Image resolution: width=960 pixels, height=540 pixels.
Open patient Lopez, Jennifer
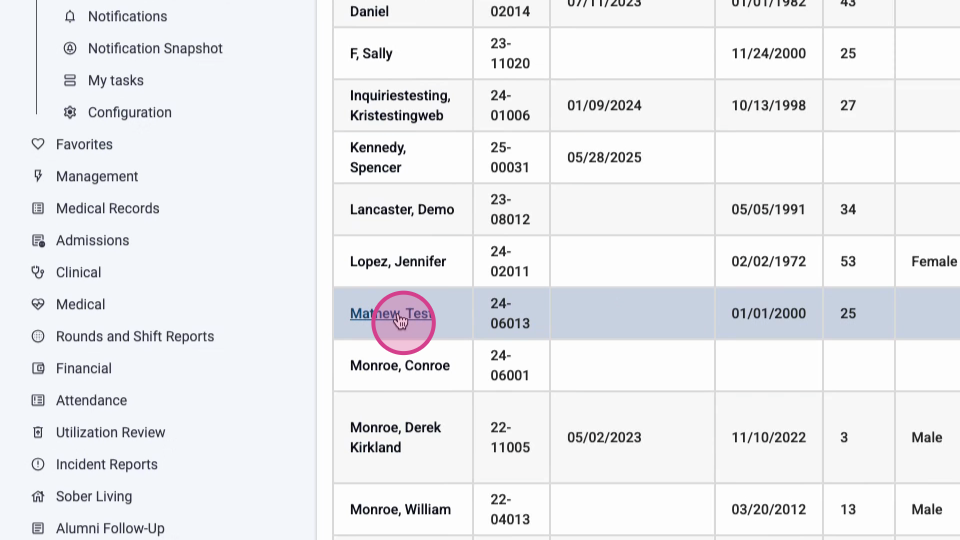397,261
